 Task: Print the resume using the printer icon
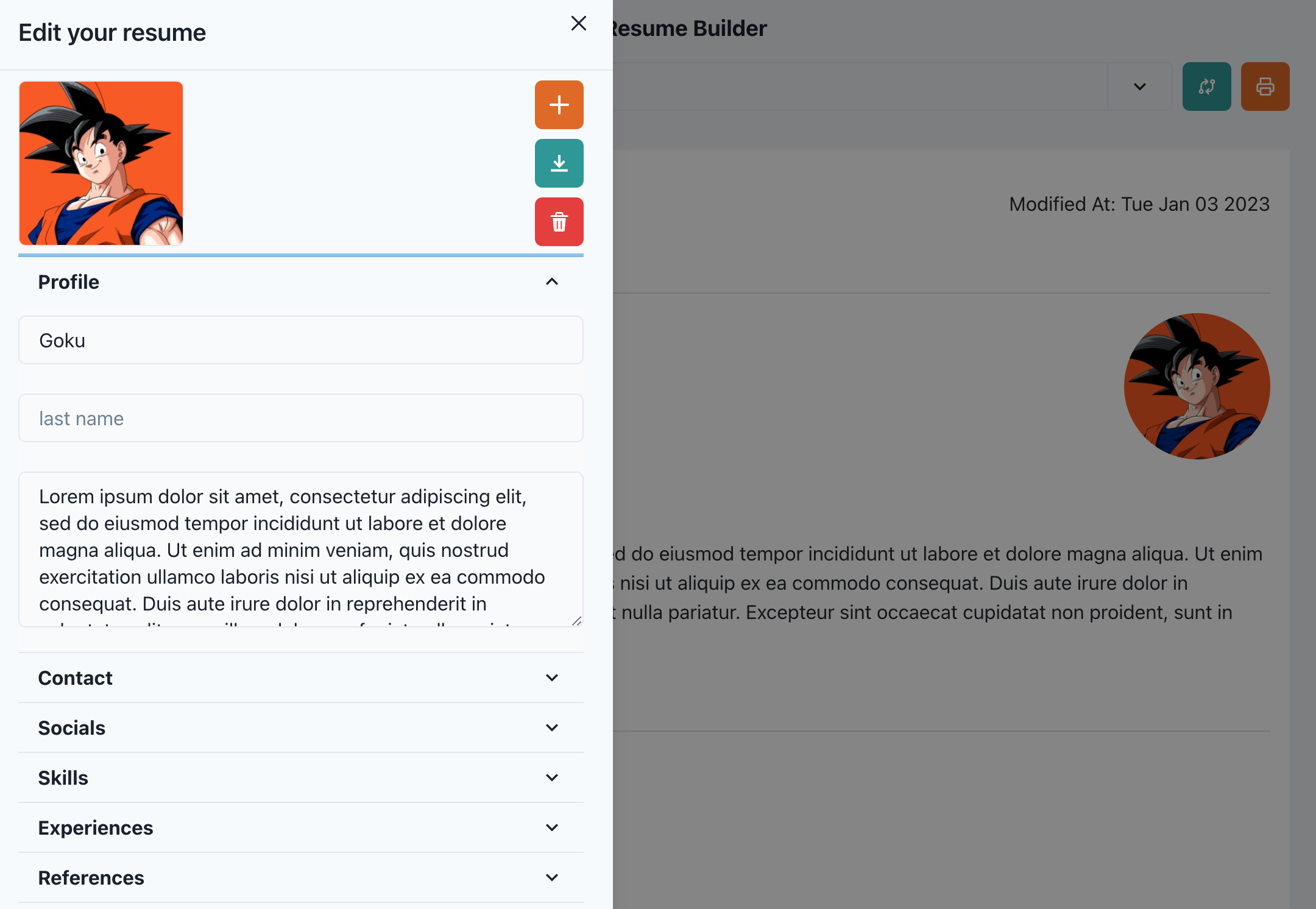tap(1265, 87)
